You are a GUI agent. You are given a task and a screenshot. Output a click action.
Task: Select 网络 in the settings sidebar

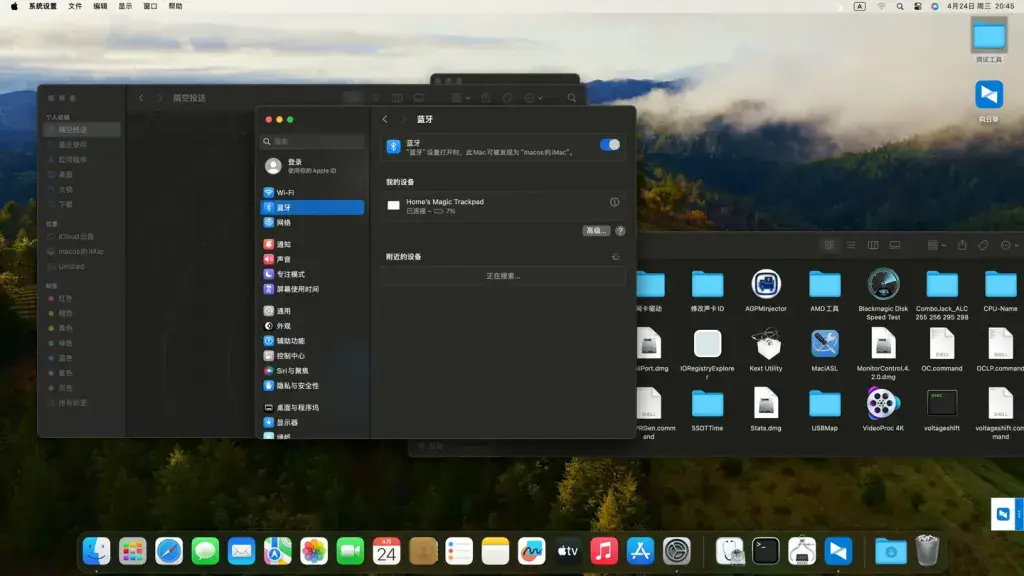click(x=313, y=223)
